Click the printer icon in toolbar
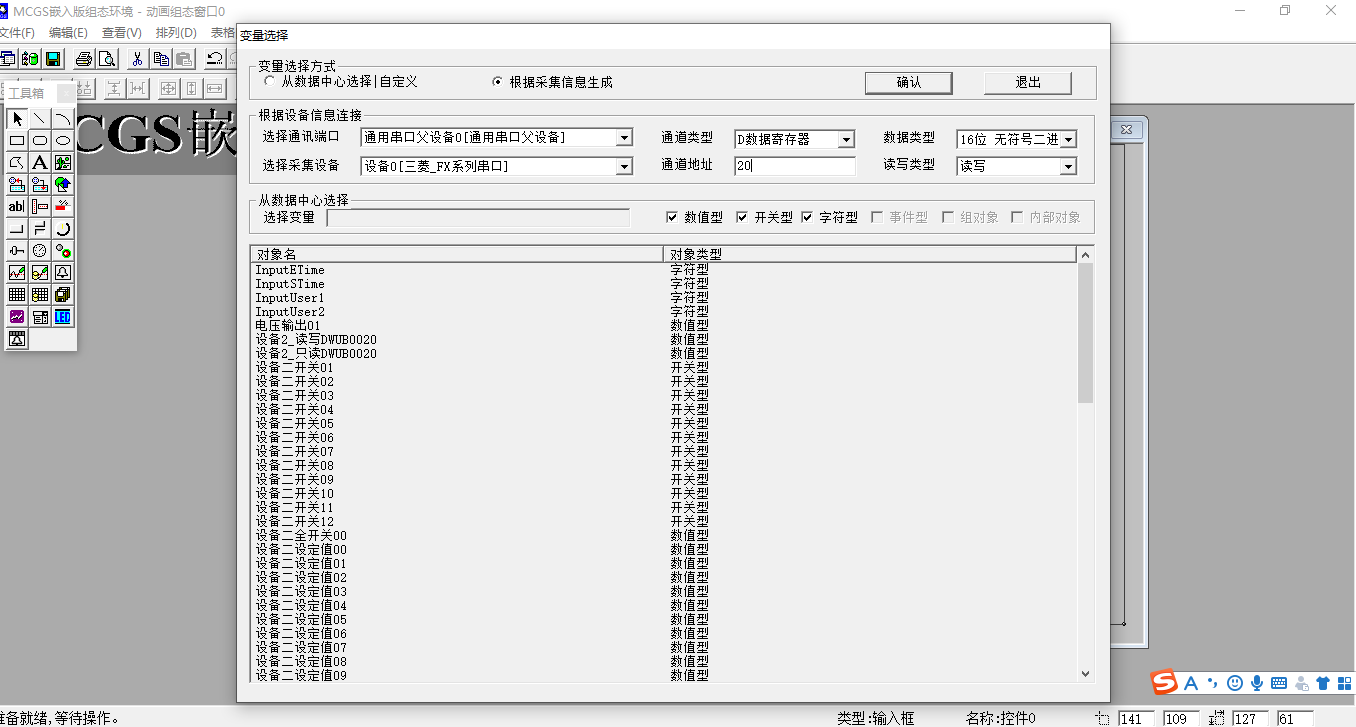The width and height of the screenshot is (1356, 727). point(84,59)
